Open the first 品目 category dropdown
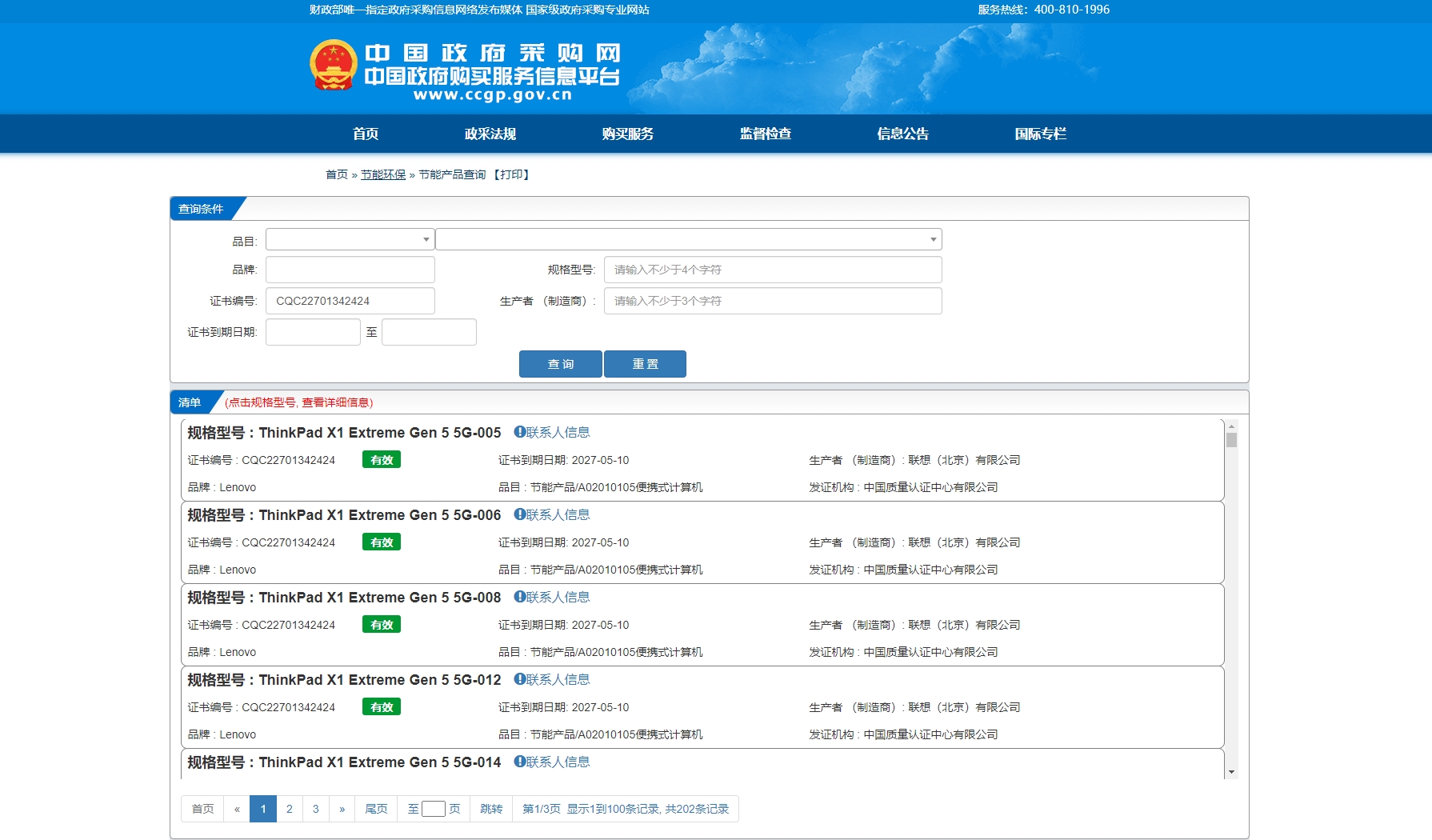The height and width of the screenshot is (840, 1432). click(x=350, y=239)
